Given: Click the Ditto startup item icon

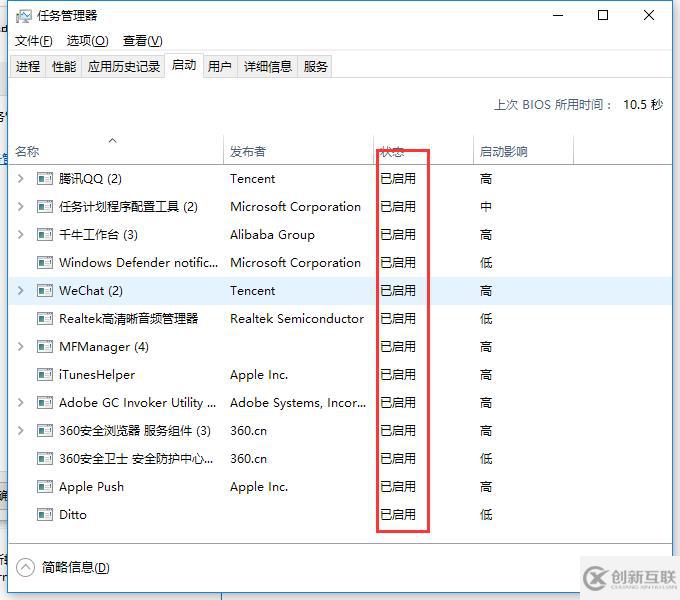Looking at the screenshot, I should [x=44, y=515].
